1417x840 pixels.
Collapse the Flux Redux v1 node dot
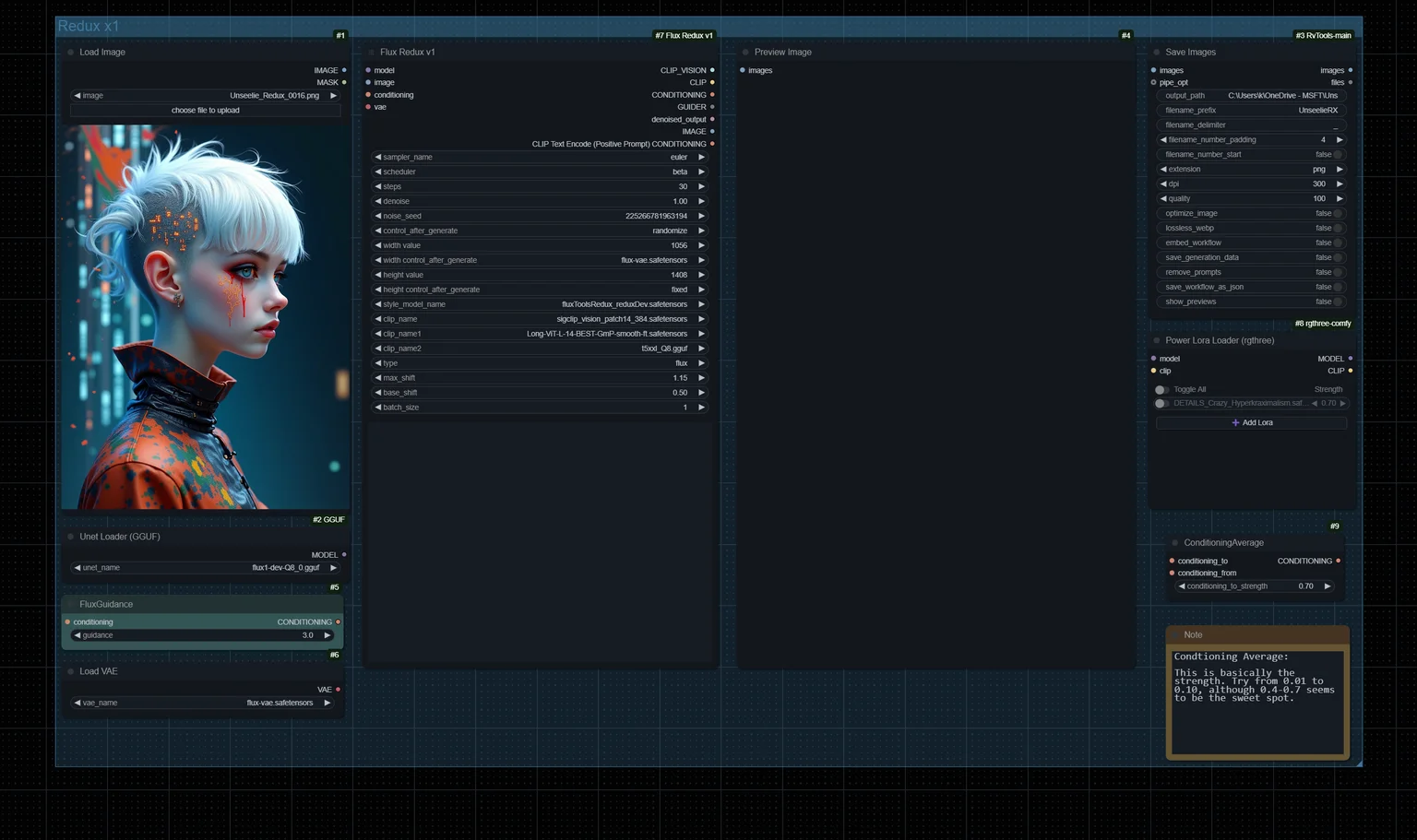click(x=371, y=53)
